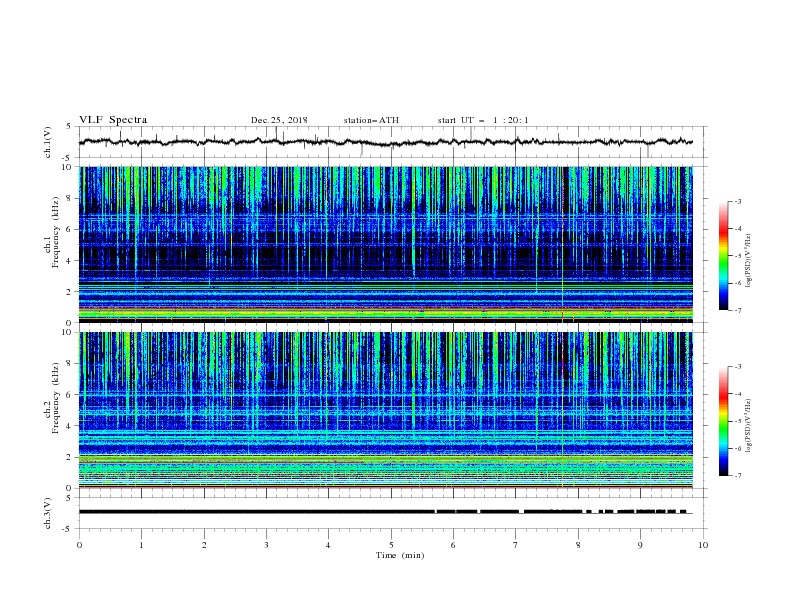Screen dimensions: 792x612
Task: Click the time axis tick label "5"
Action: click(x=391, y=545)
